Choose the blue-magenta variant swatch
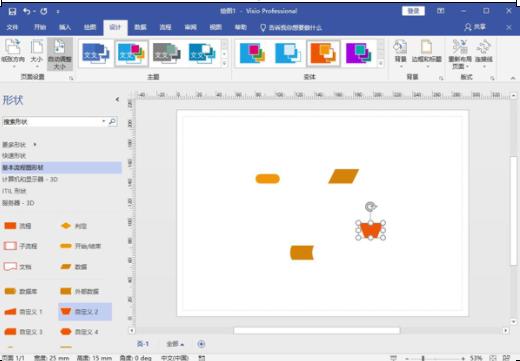Viewport: 520px width, 361px height. click(x=252, y=53)
